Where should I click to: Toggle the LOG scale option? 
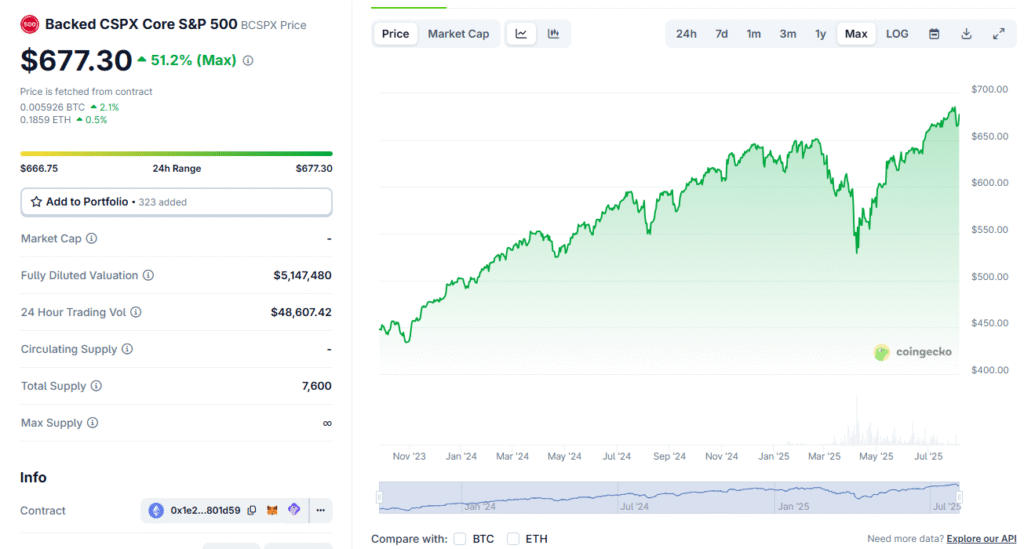point(897,34)
